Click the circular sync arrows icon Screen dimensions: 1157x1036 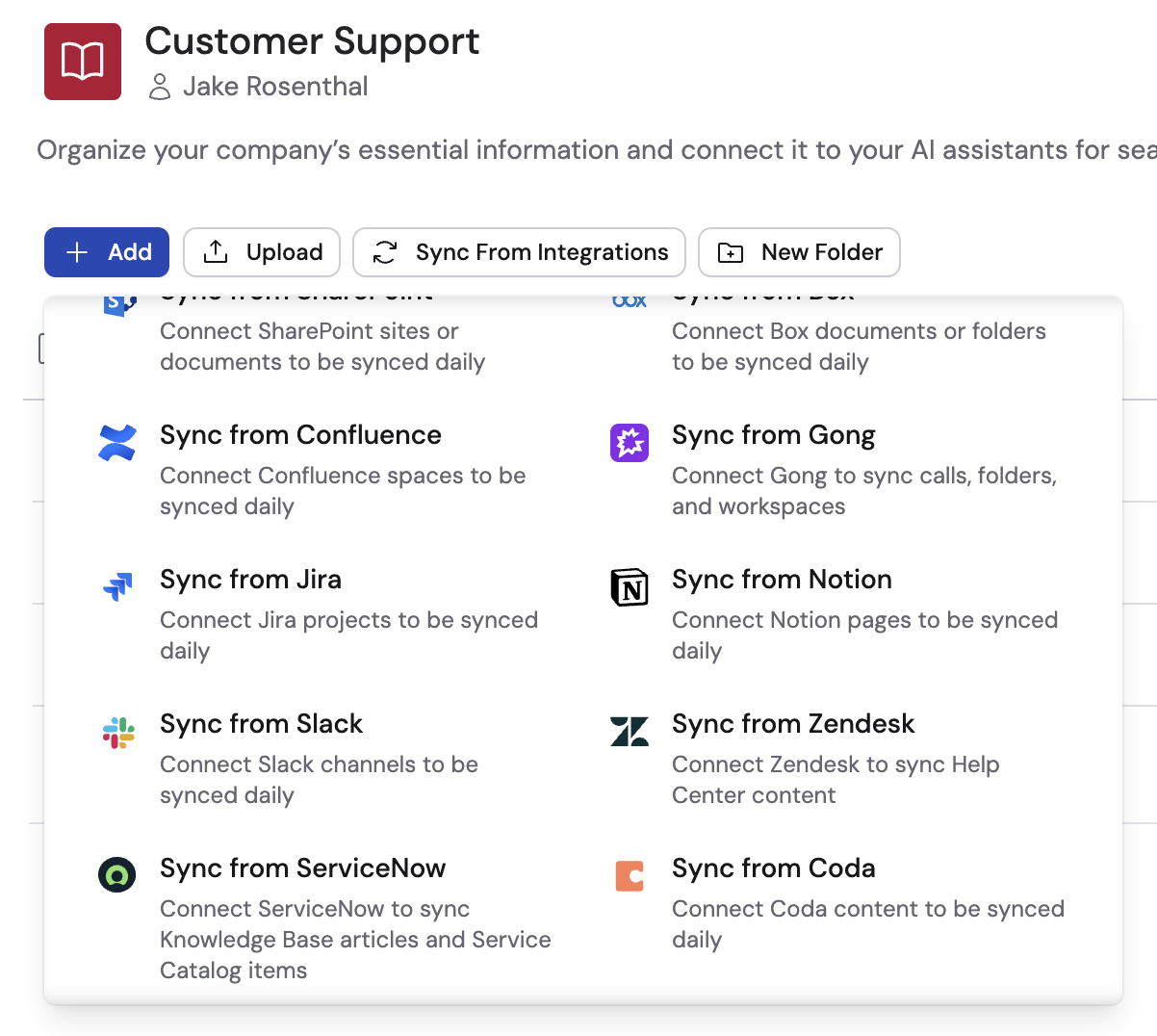(385, 251)
